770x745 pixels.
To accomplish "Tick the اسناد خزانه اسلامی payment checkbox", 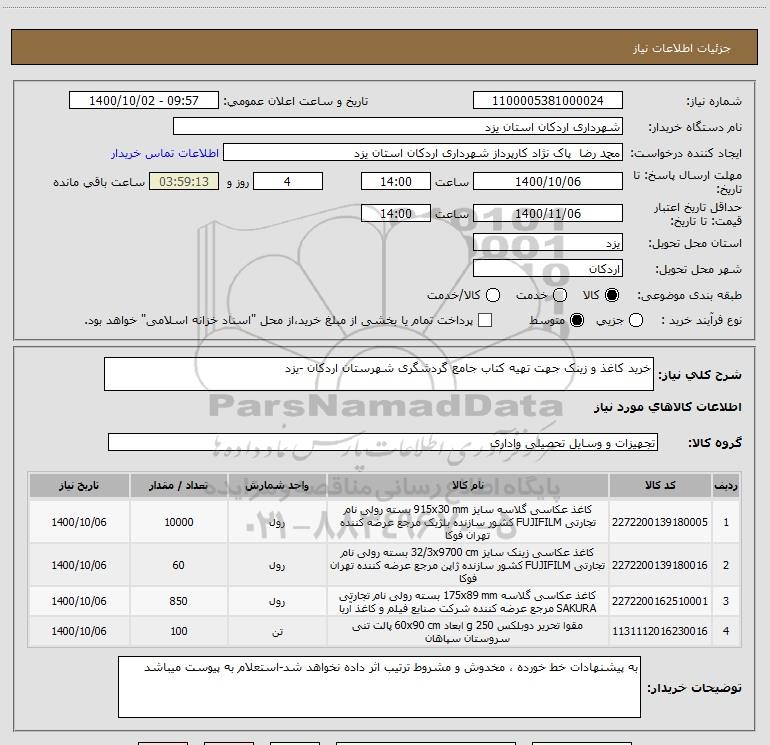I will 485,320.
